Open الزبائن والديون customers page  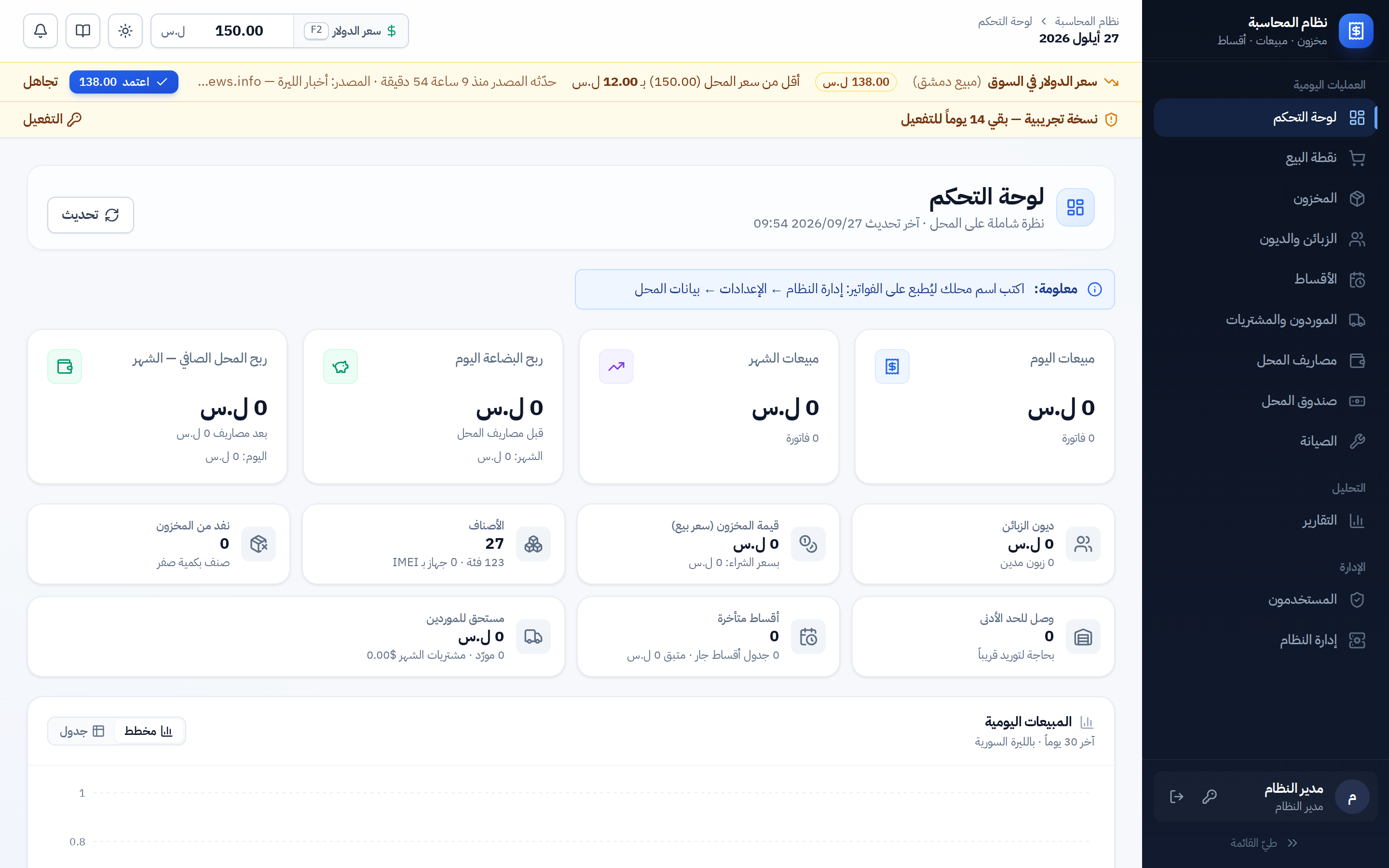tap(1265, 239)
